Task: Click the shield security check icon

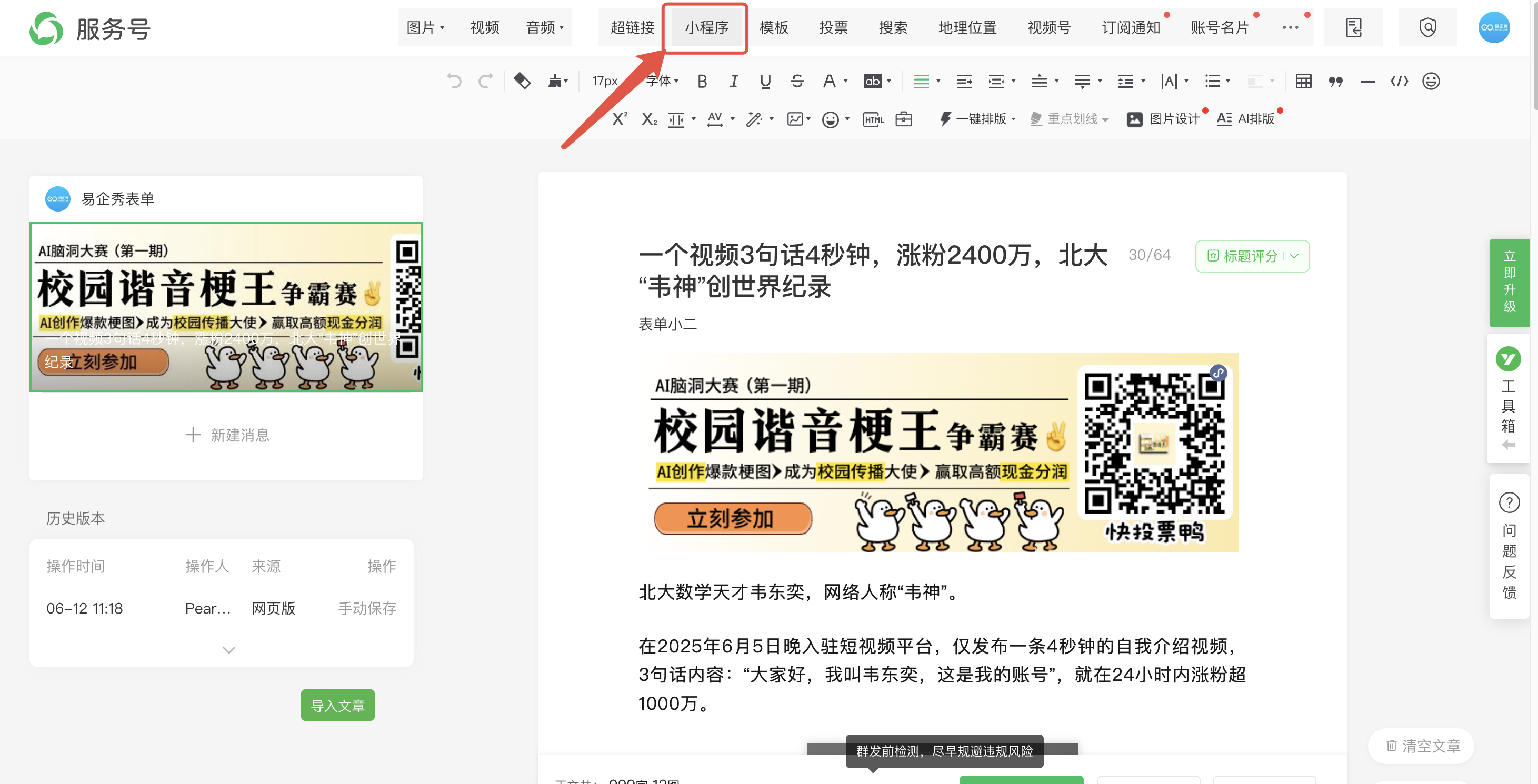Action: (x=1427, y=27)
